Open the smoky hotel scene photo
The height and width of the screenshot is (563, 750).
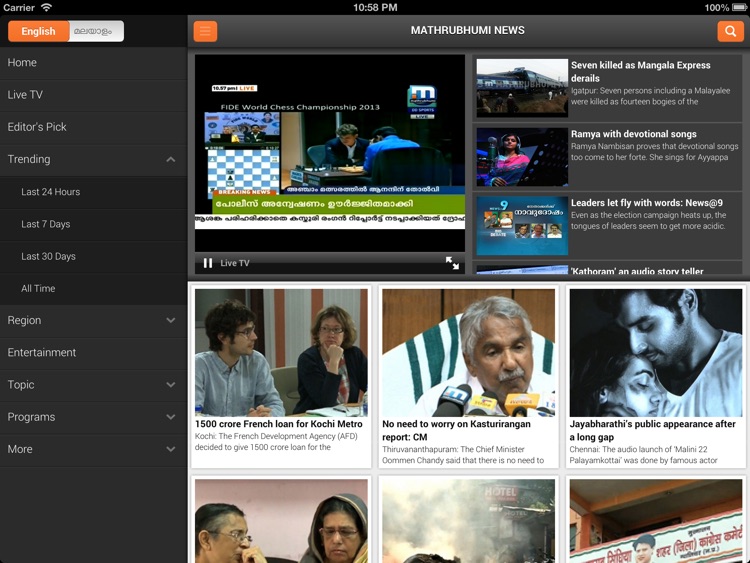pyautogui.click(x=469, y=521)
